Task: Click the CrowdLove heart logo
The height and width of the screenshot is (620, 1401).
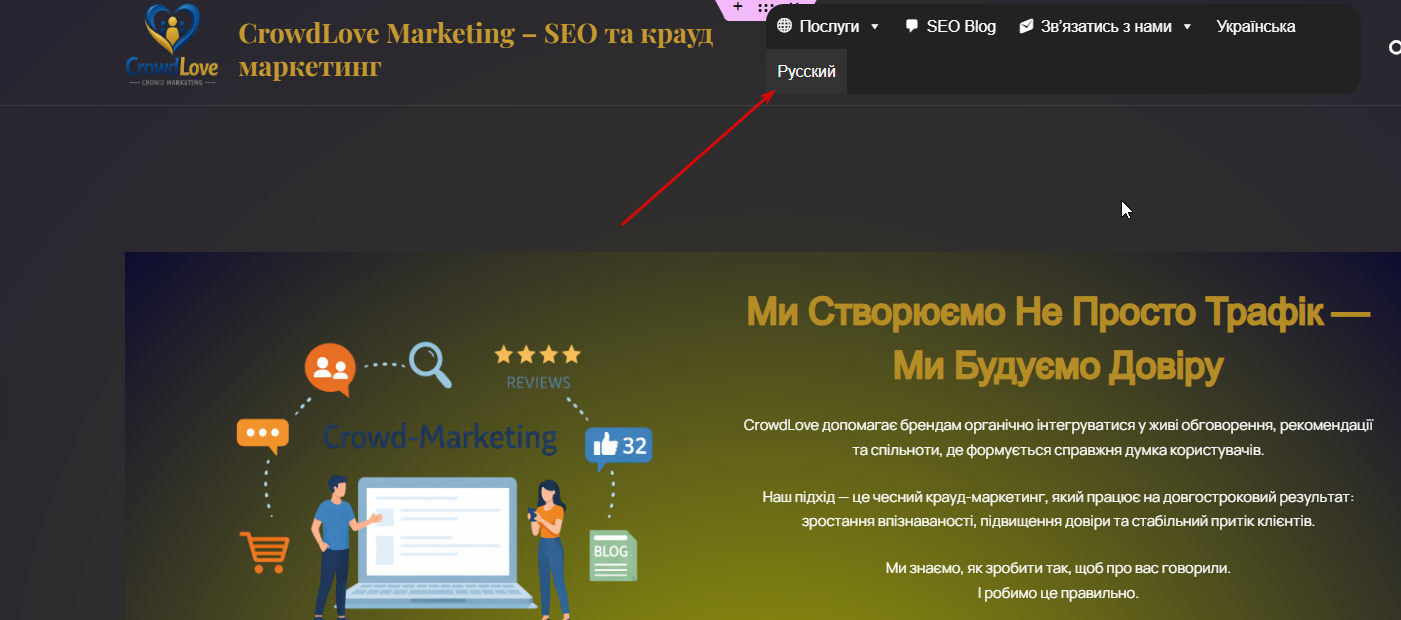Action: [x=172, y=45]
